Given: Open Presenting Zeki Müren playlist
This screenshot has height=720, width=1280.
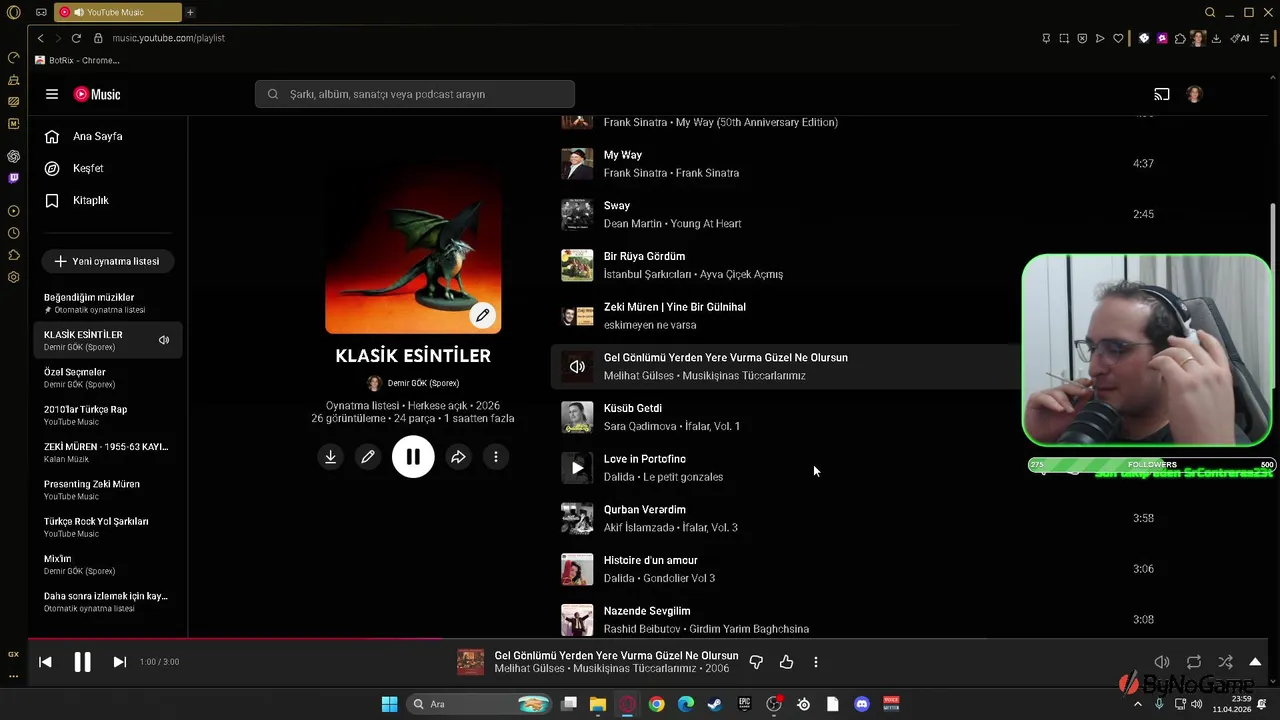Looking at the screenshot, I should 108,490.
